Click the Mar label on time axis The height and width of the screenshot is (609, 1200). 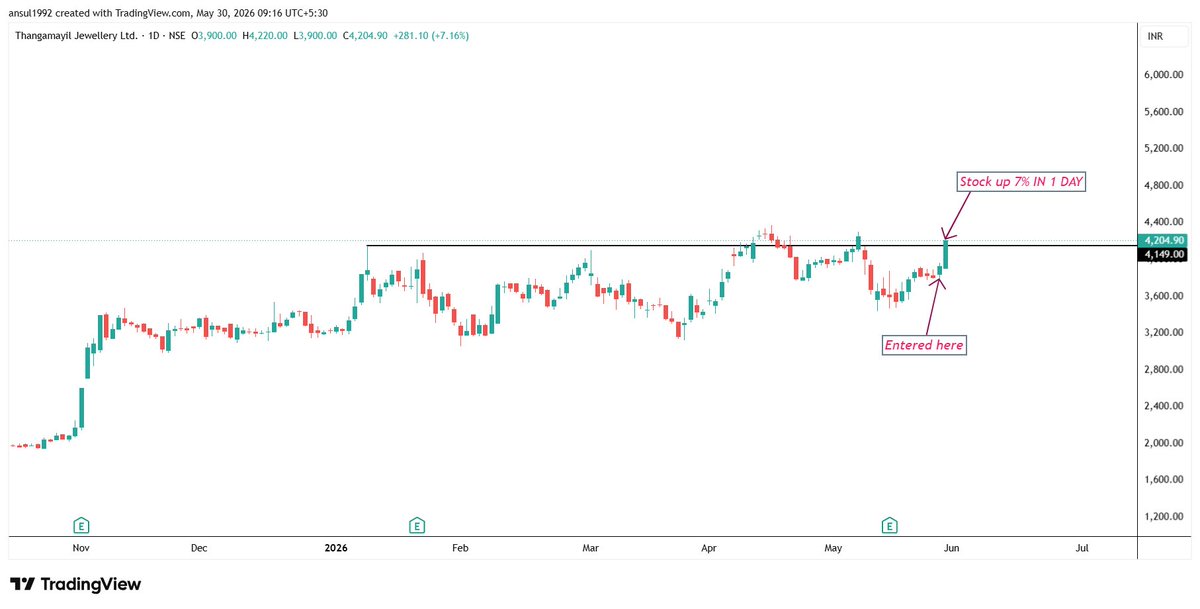click(x=591, y=548)
